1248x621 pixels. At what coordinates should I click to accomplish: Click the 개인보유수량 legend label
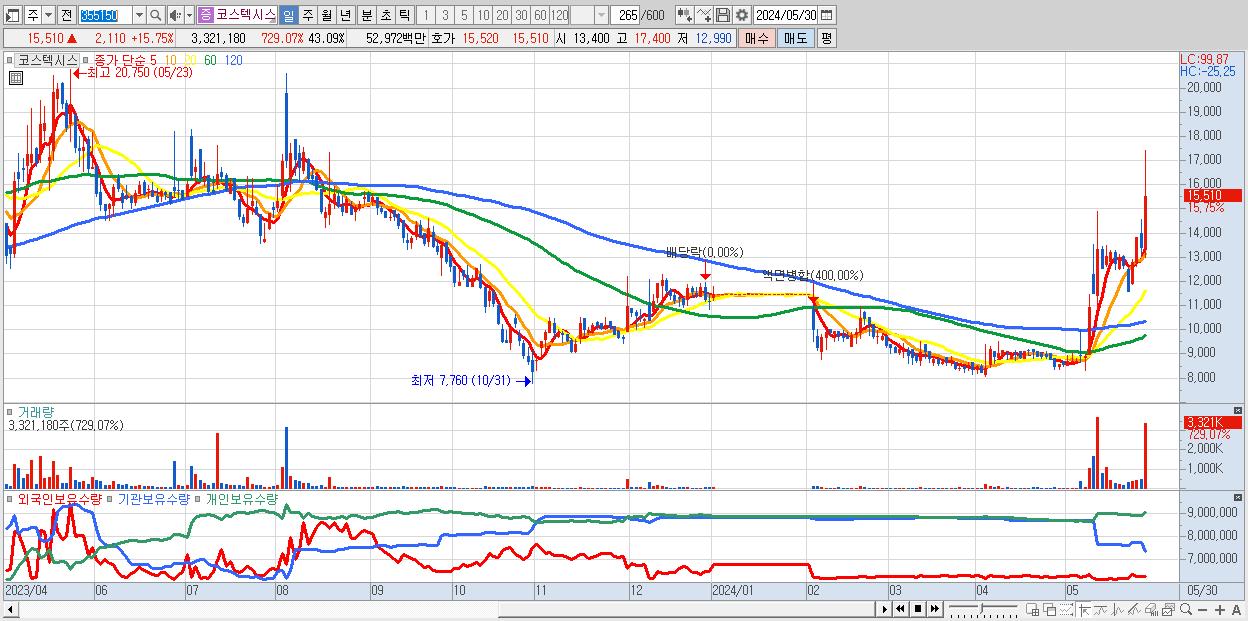point(241,498)
